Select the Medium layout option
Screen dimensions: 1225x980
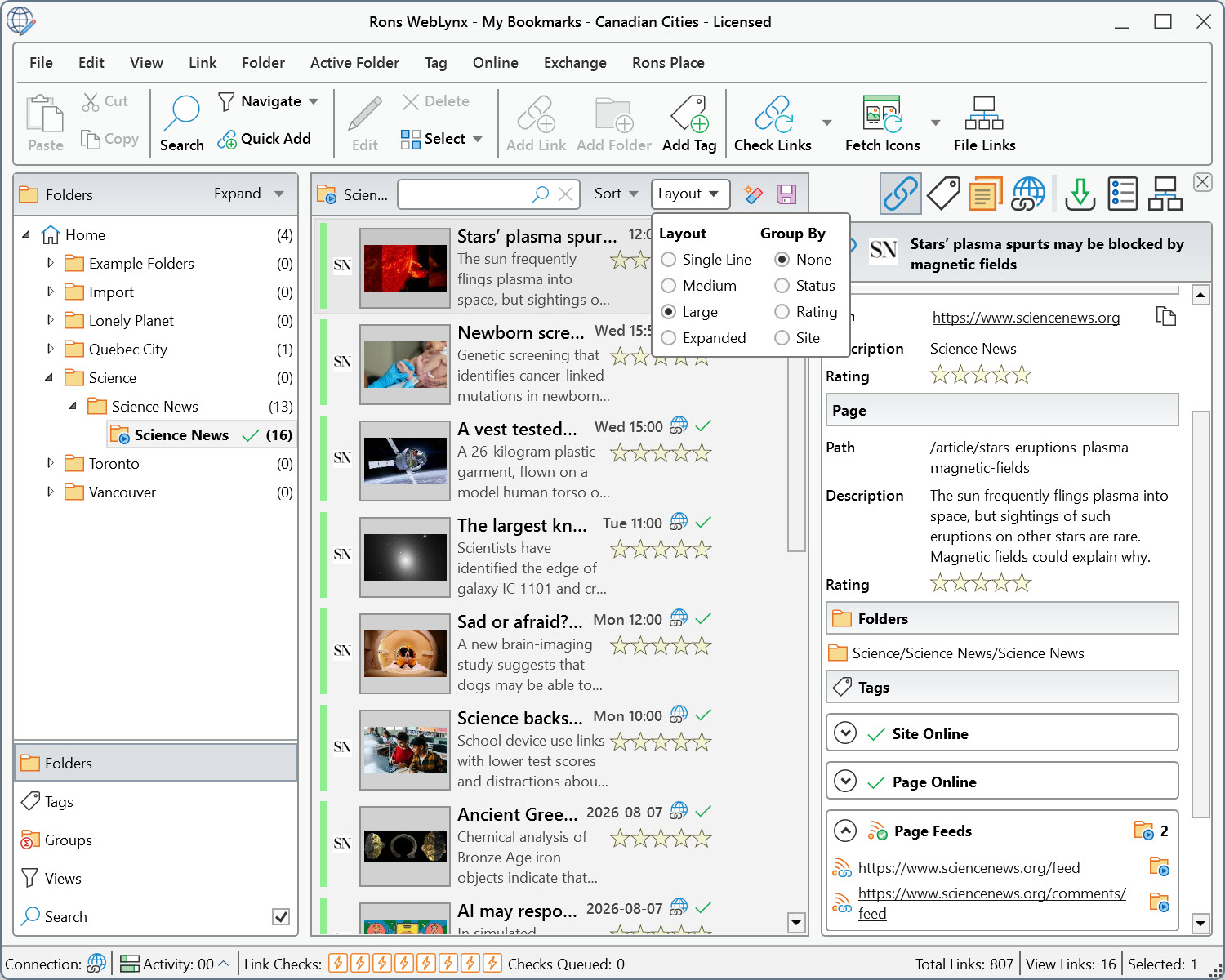click(698, 286)
